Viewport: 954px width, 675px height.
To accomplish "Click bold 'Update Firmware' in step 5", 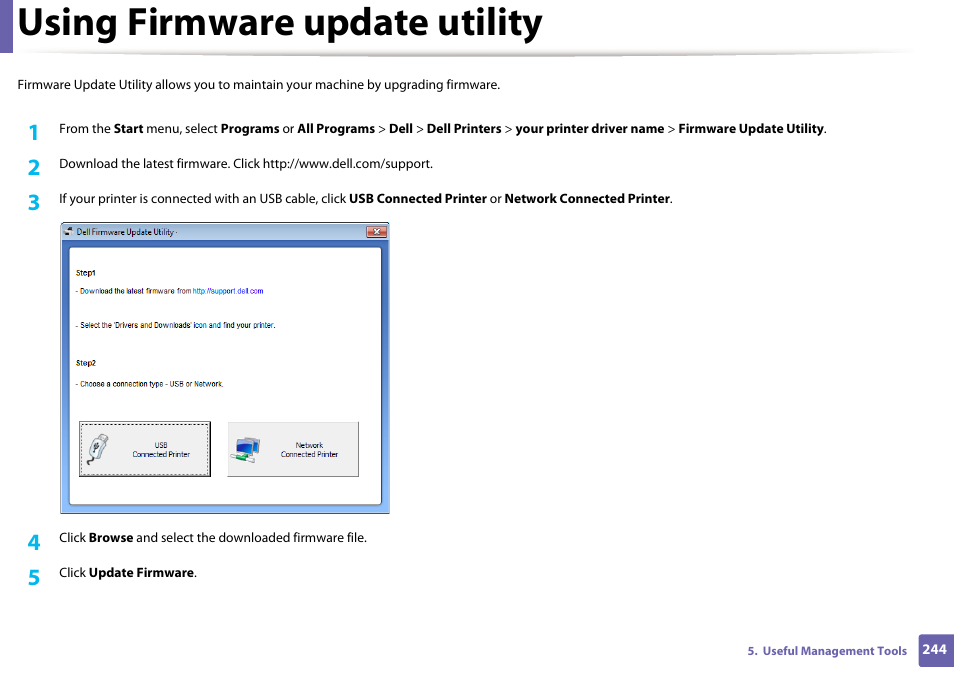I will [141, 573].
